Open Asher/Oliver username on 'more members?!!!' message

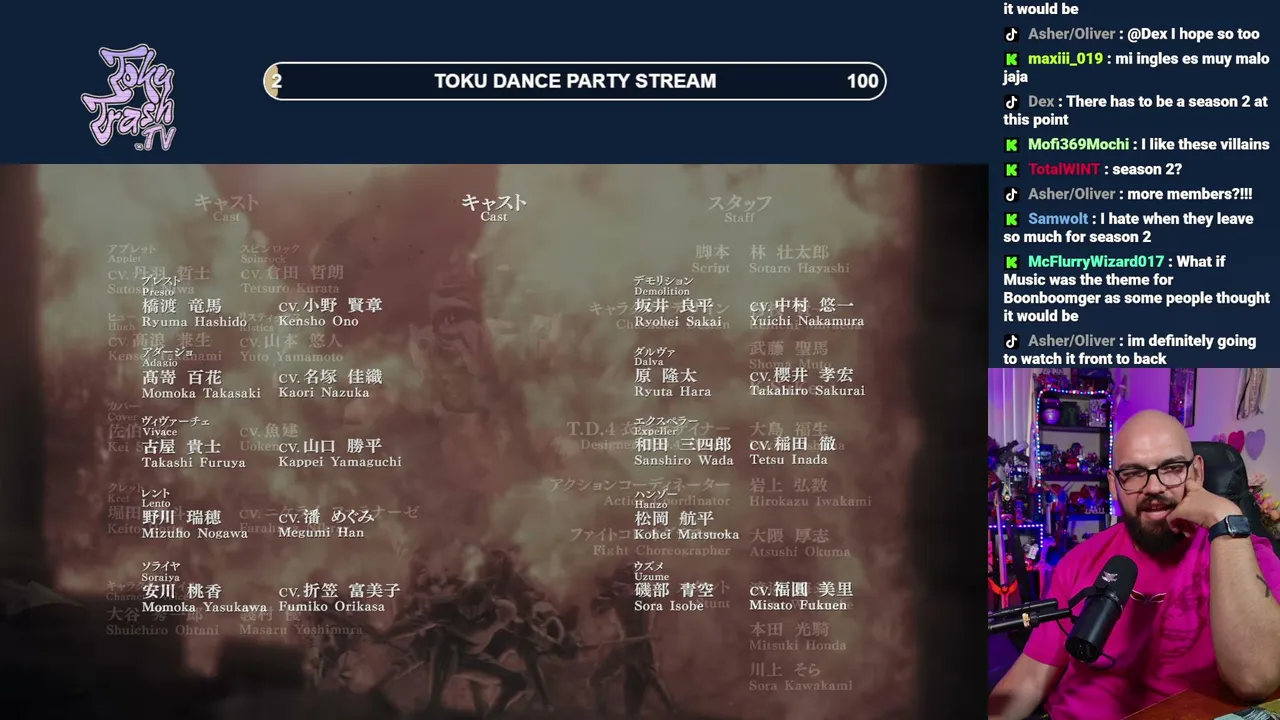coord(1071,194)
